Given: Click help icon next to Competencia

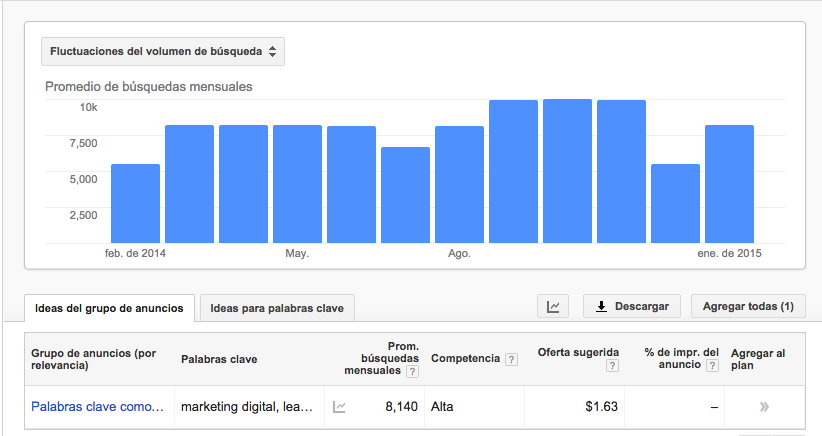Looking at the screenshot, I should point(511,359).
